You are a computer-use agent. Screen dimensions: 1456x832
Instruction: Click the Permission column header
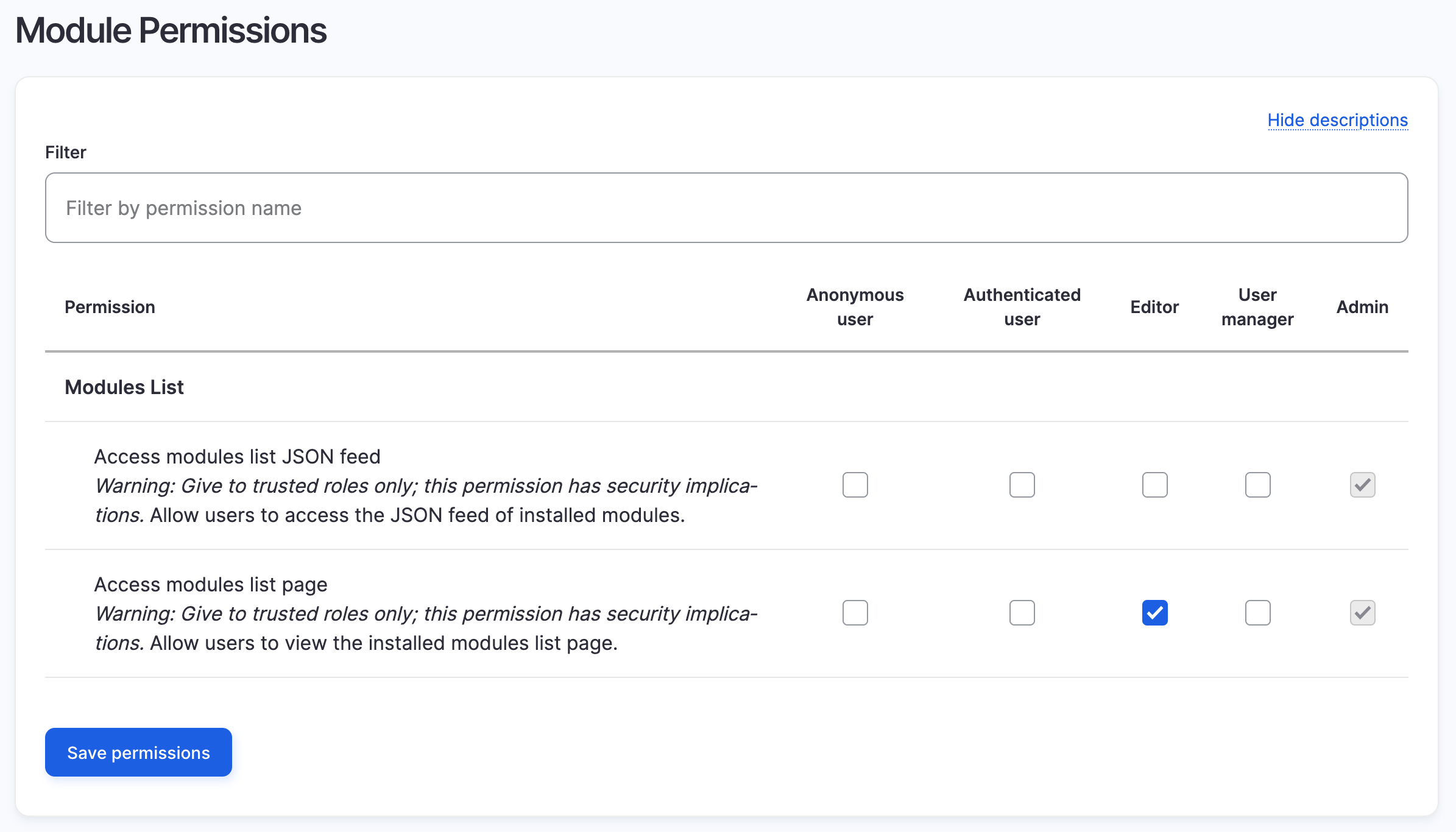point(110,307)
